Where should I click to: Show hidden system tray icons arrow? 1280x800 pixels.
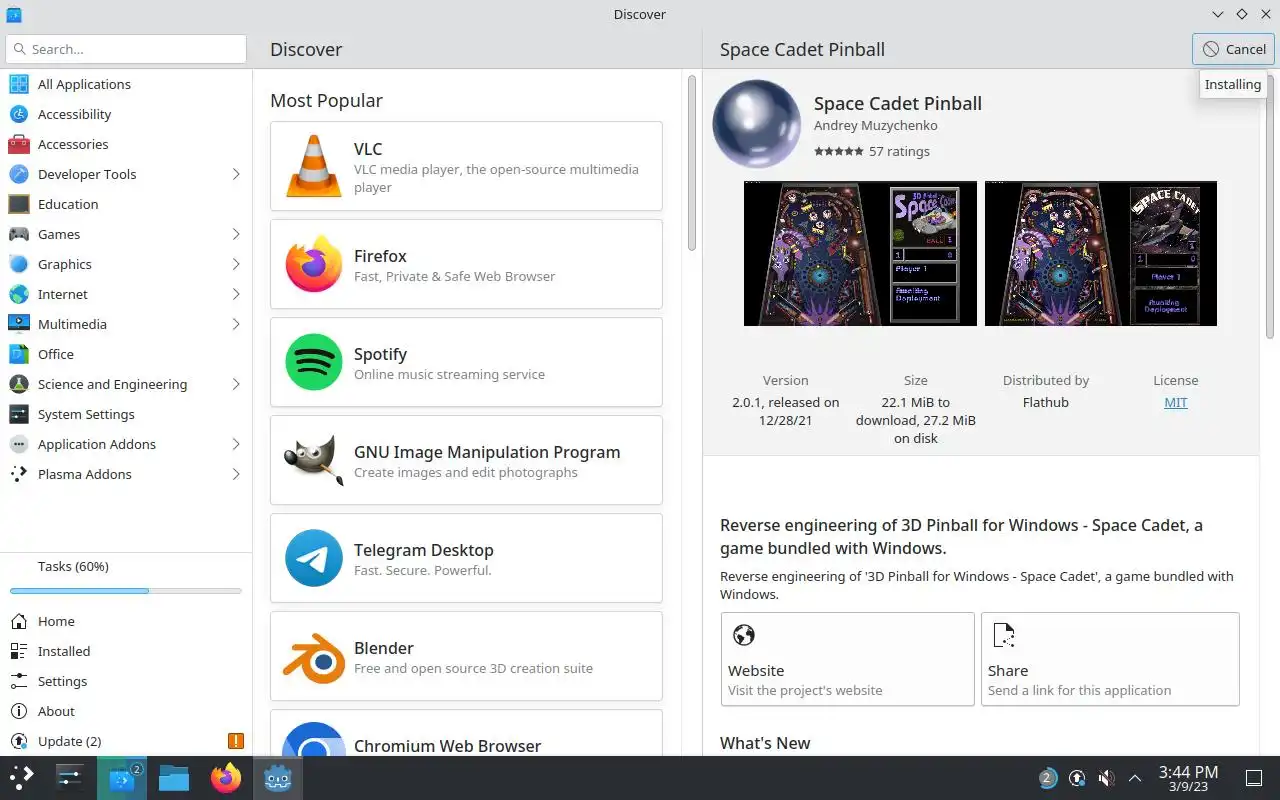point(1135,778)
